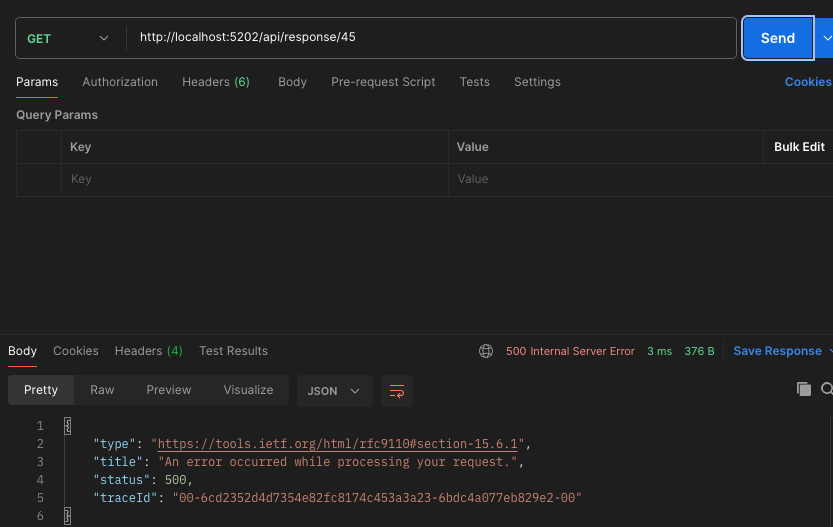833x527 pixels.
Task: Switch to the Visualize view
Action: [x=248, y=390]
